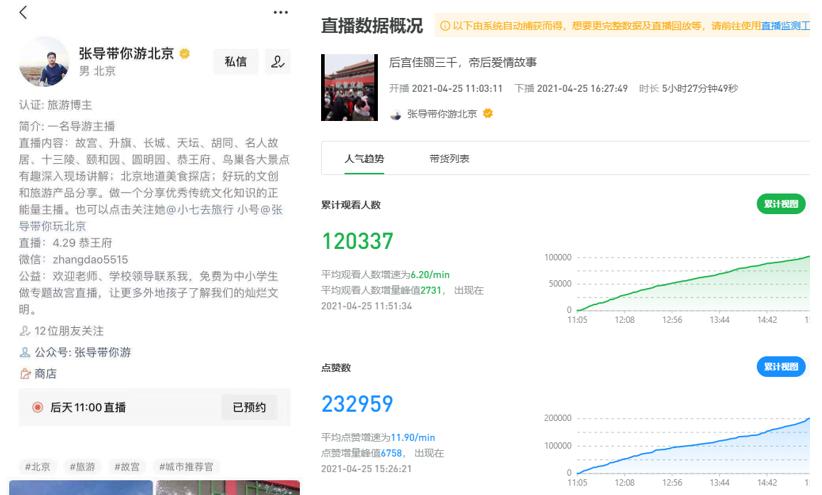Click the 认证: 旅游博主 certification line

(56, 105)
